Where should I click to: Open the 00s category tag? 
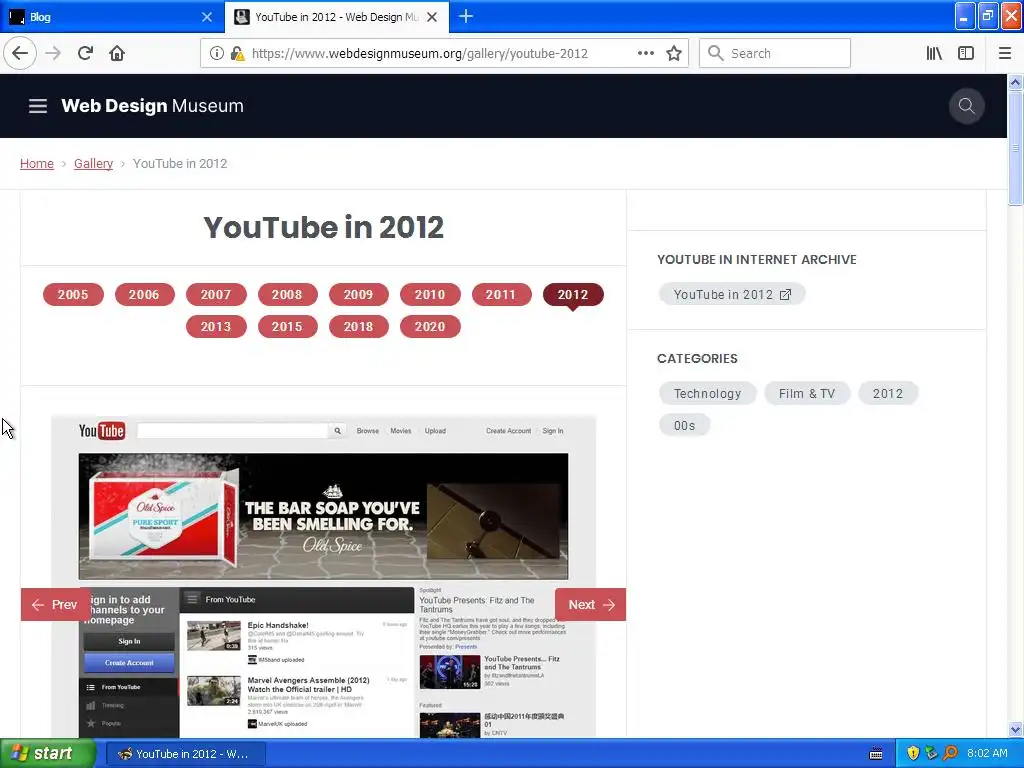click(684, 426)
